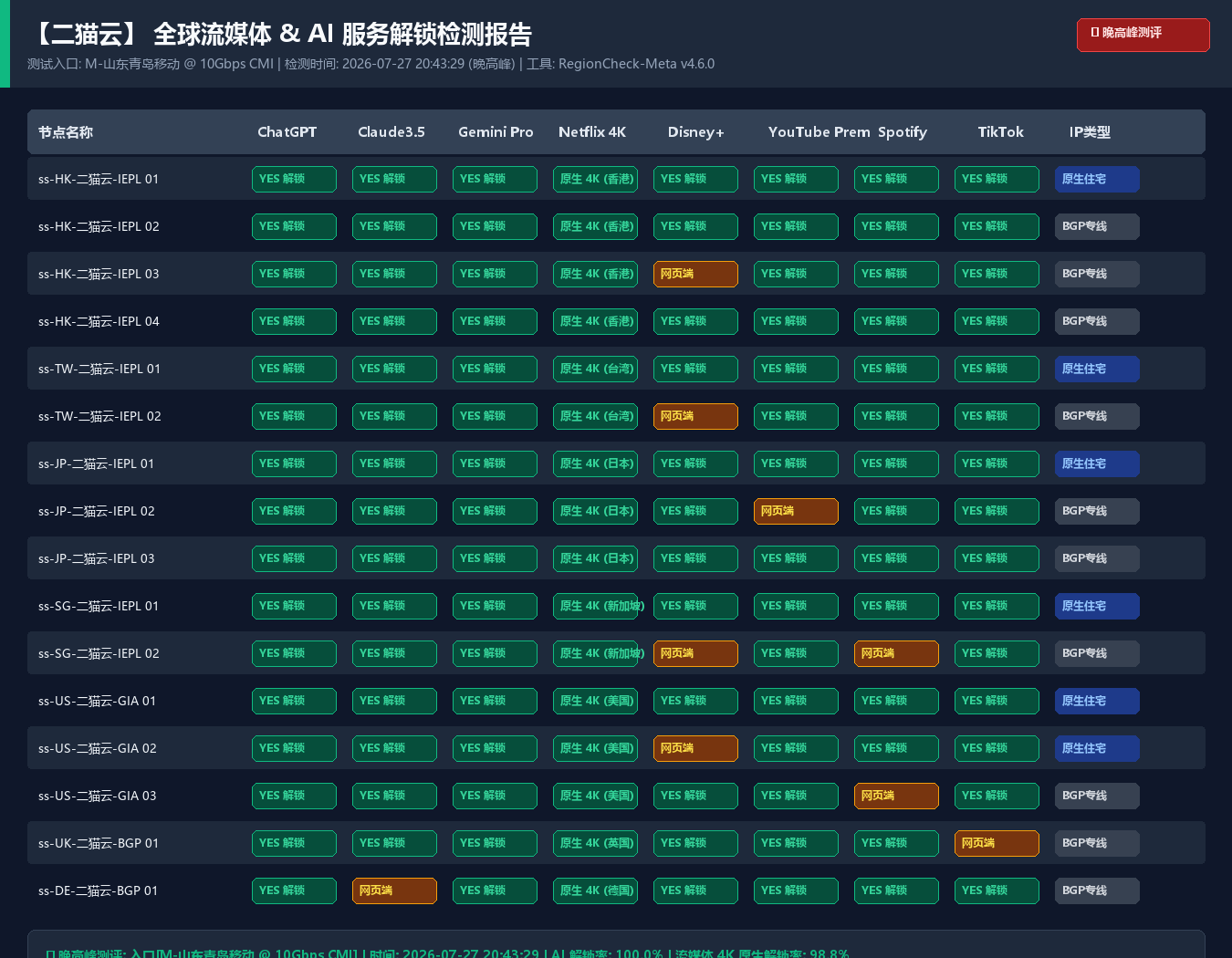Click the 原生 4K (台湾) badge for ss-TW-二猫云-IEPL 01
Image resolution: width=1232 pixels, height=958 pixels.
[x=595, y=369]
